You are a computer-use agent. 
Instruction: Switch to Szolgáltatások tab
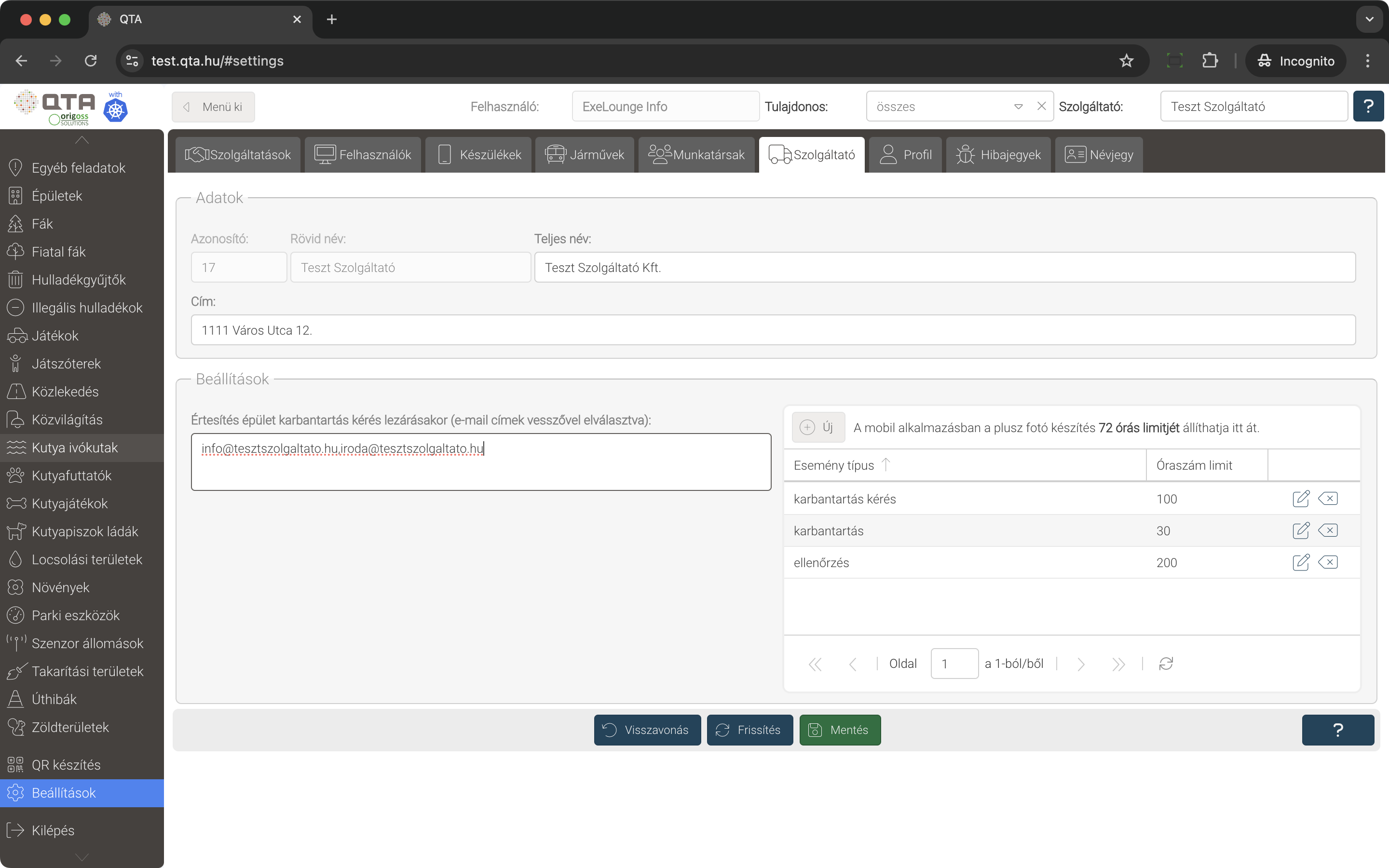tap(238, 154)
